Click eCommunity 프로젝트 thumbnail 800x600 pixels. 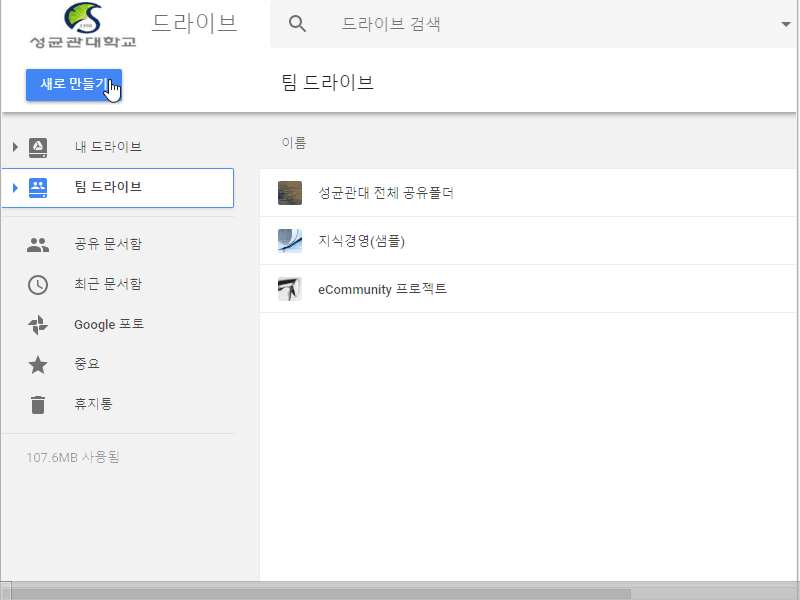[x=290, y=289]
